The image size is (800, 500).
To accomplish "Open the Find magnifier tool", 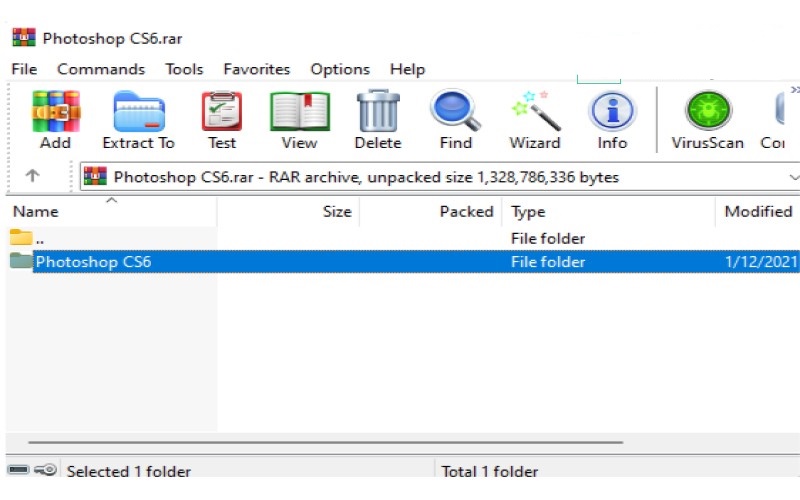I will (x=456, y=110).
